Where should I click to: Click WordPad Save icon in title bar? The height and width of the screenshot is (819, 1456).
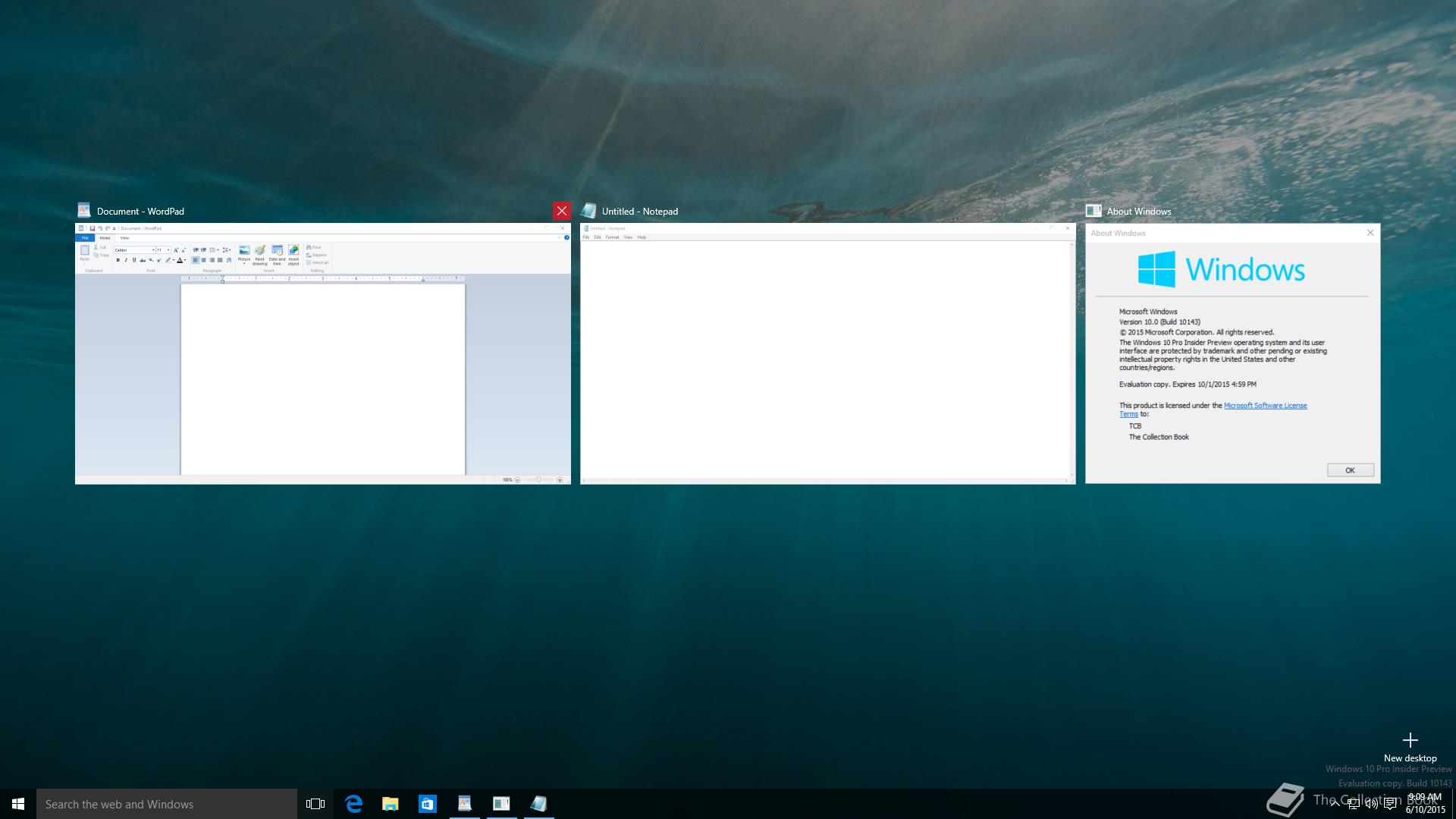click(x=93, y=228)
